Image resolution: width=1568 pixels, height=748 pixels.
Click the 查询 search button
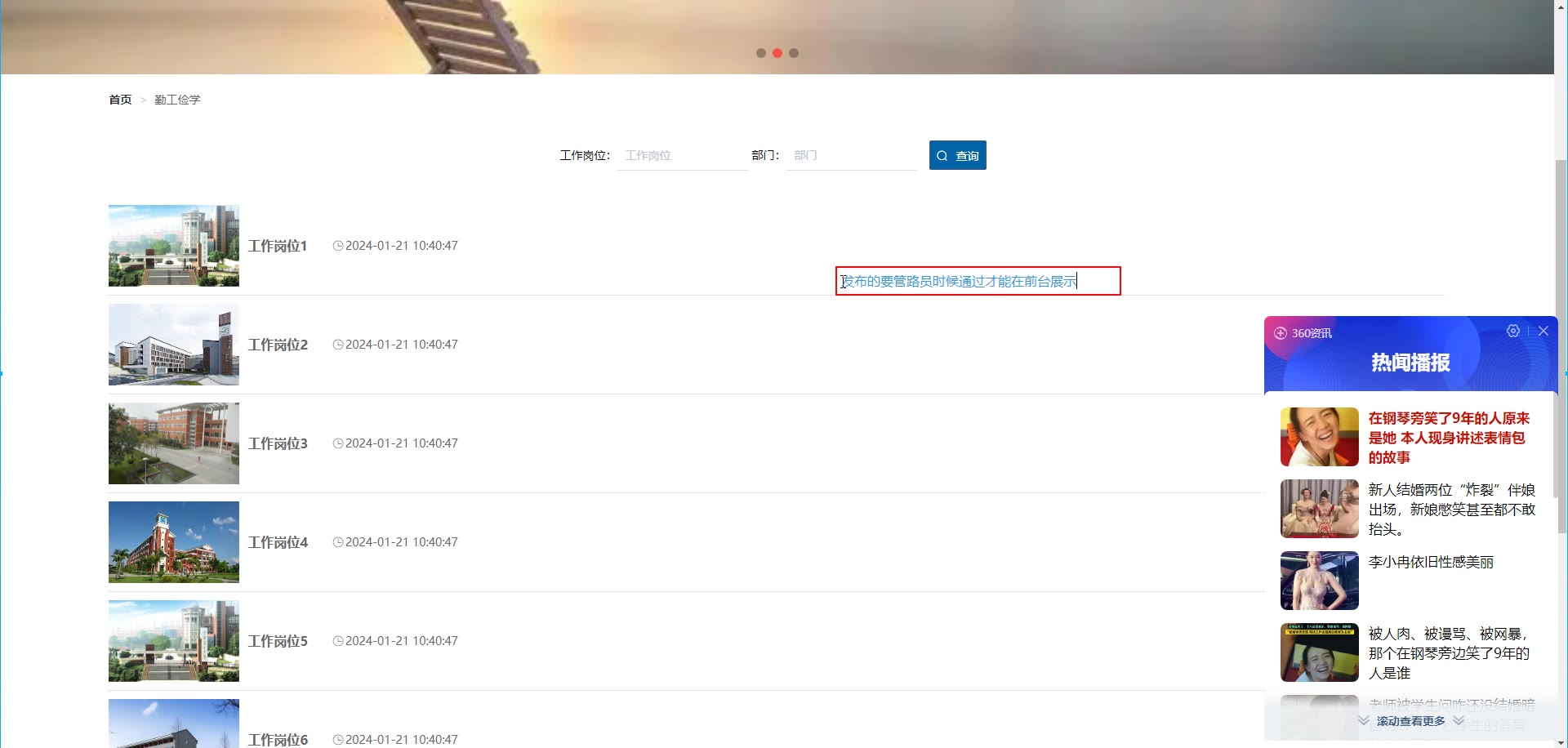tap(957, 155)
